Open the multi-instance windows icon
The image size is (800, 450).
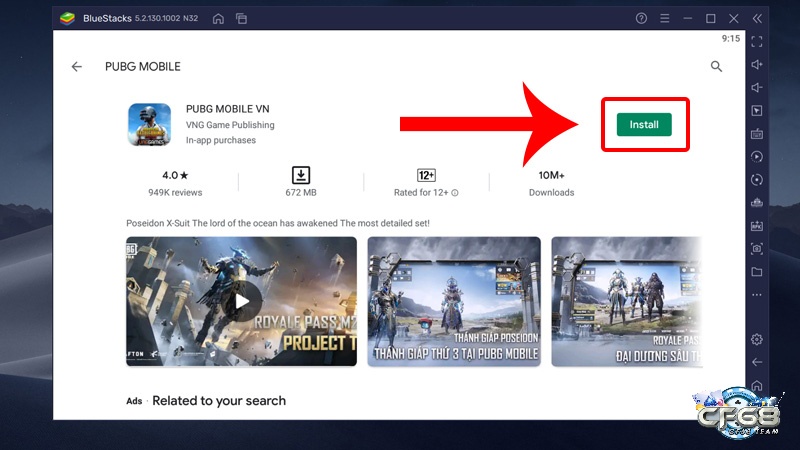point(241,19)
